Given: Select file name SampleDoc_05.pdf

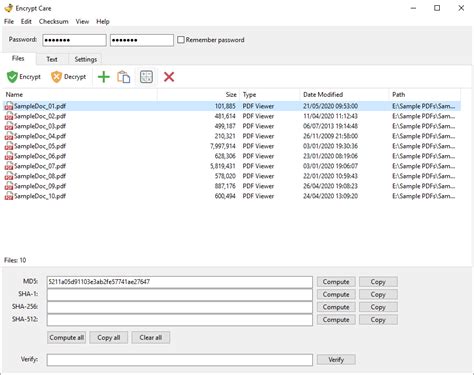Looking at the screenshot, I should [x=40, y=146].
